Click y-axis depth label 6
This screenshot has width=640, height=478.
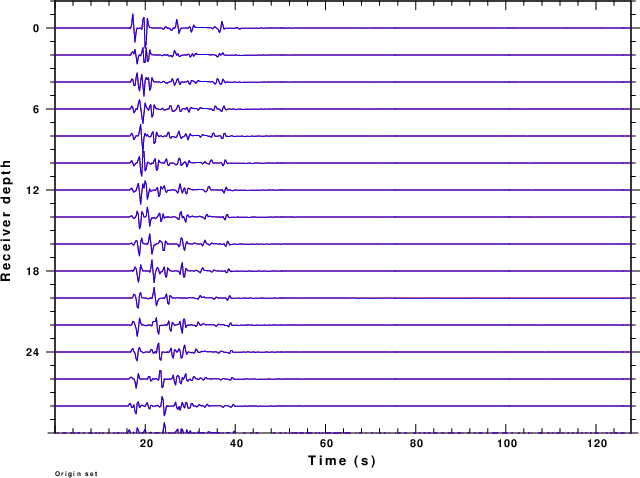(x=36, y=109)
